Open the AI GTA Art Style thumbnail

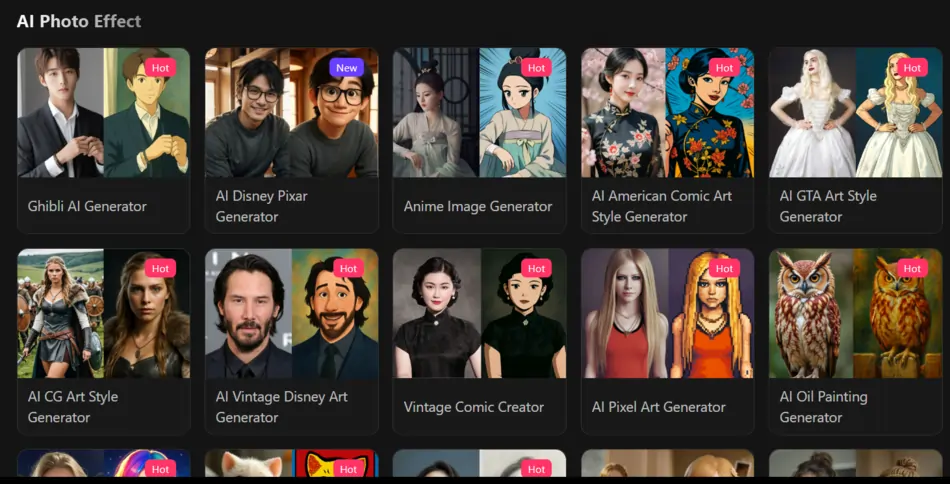click(855, 113)
